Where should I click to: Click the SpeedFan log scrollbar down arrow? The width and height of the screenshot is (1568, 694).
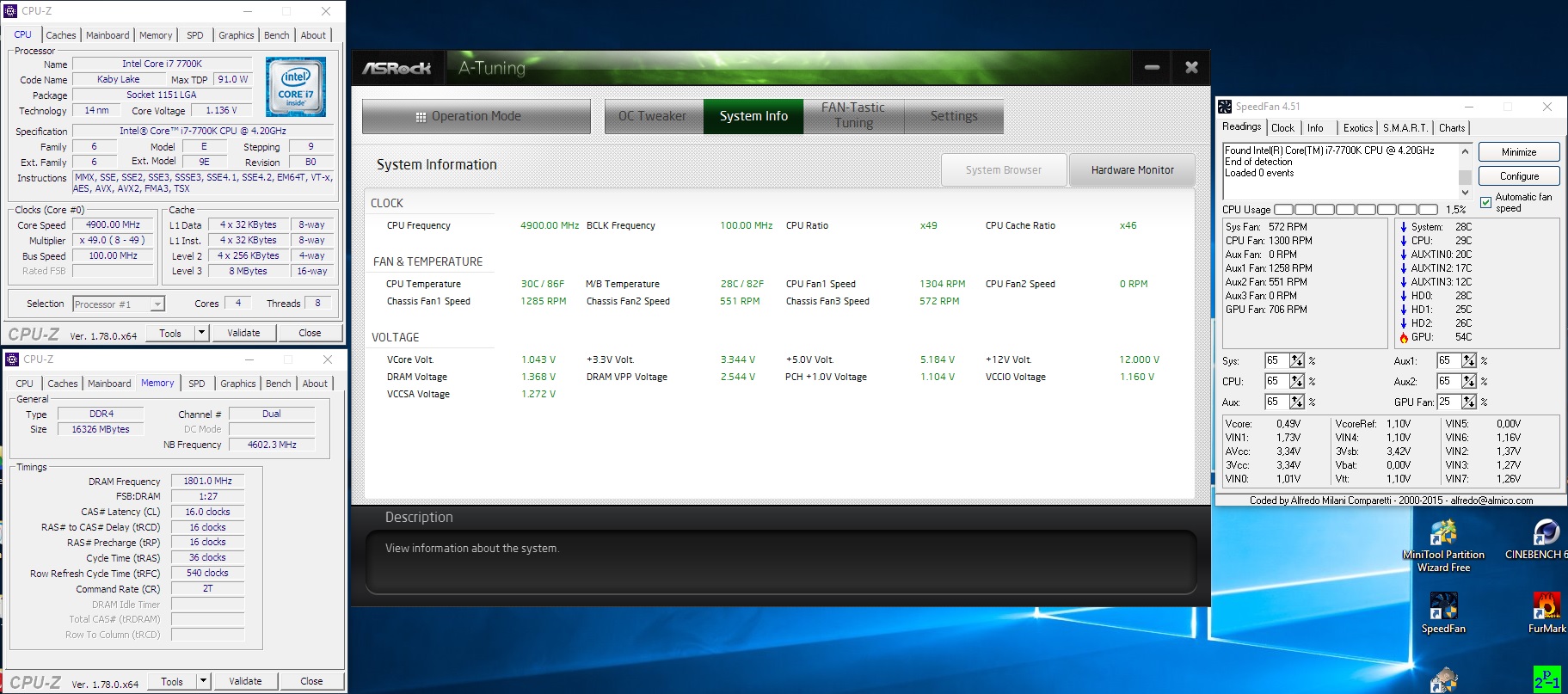click(1465, 193)
